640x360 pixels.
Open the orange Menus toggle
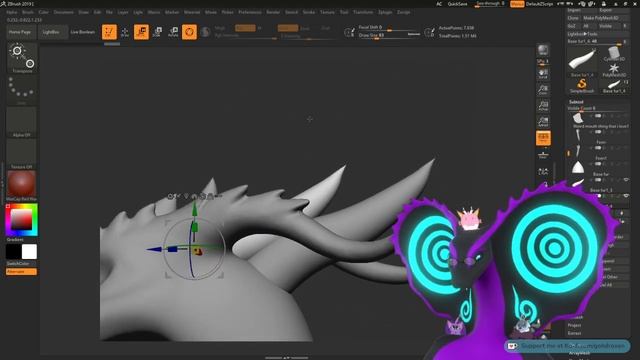[517, 4]
